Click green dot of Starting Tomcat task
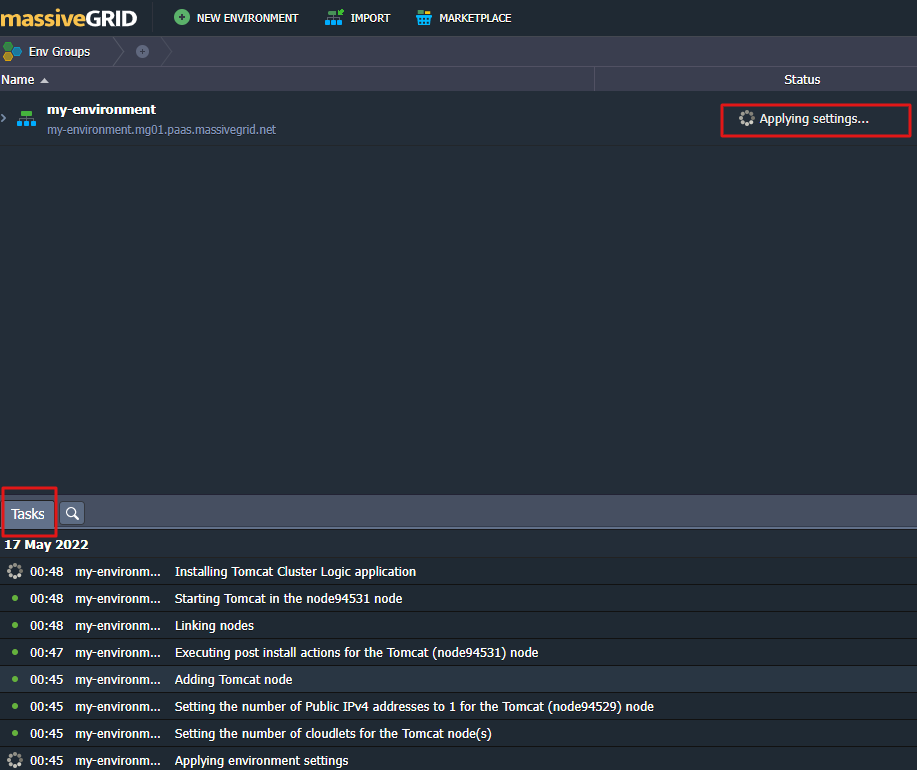 pos(15,598)
